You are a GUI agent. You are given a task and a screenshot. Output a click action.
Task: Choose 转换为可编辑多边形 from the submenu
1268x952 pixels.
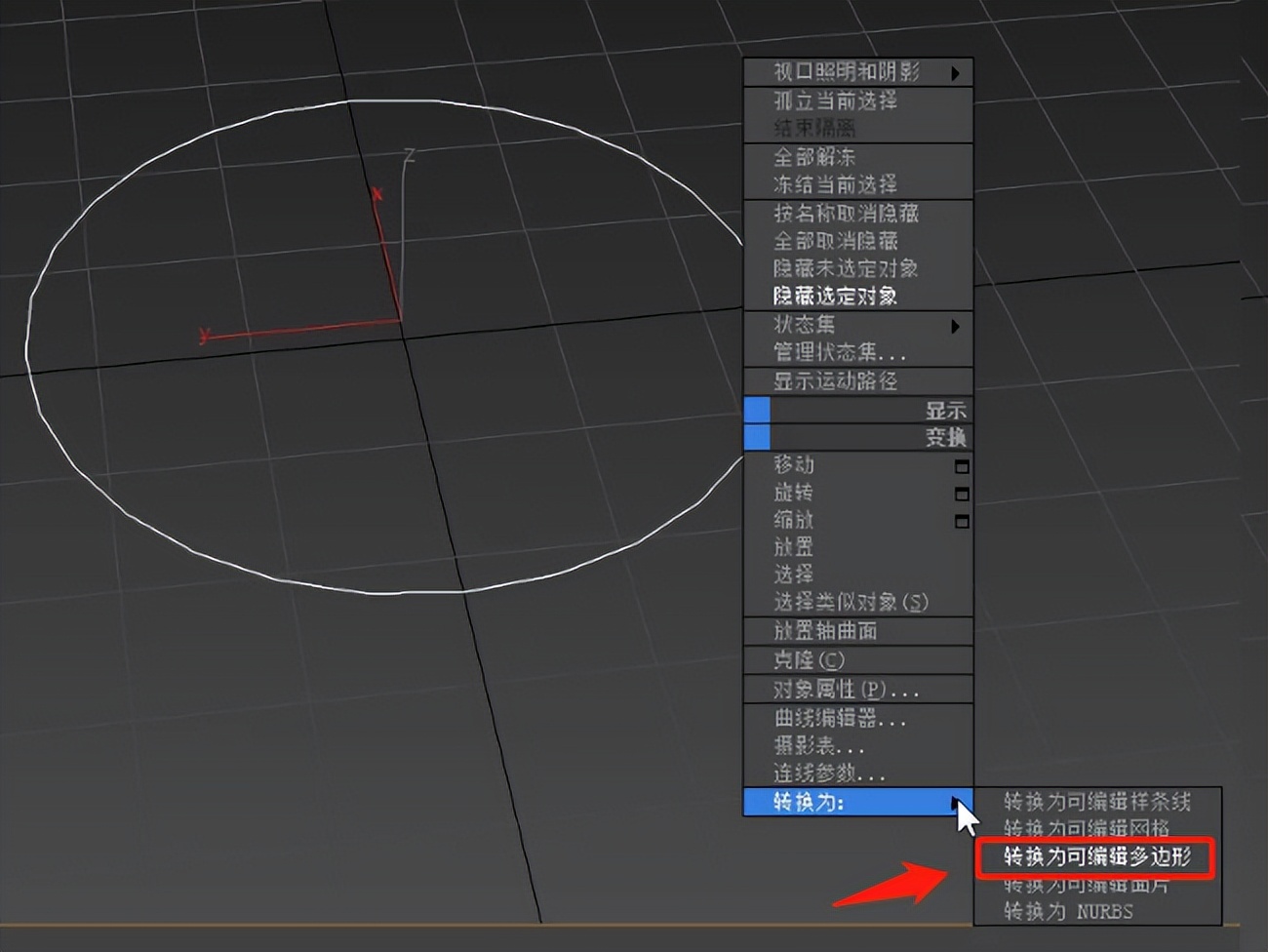point(1096,857)
